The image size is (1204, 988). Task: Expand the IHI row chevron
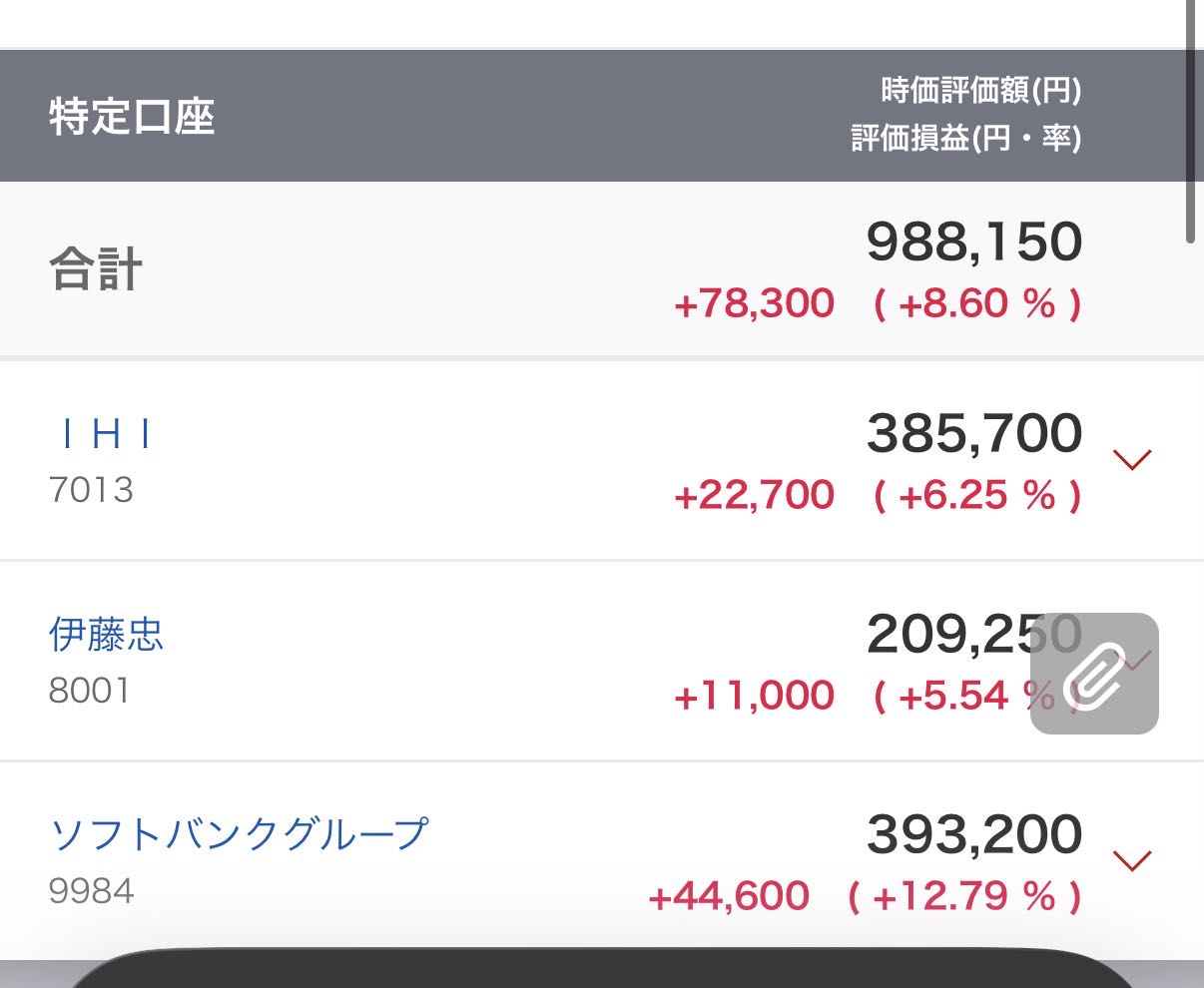[1132, 459]
